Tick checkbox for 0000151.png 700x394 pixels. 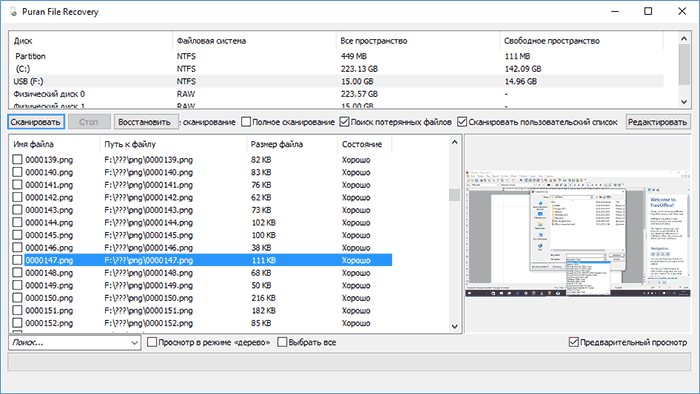(17, 310)
